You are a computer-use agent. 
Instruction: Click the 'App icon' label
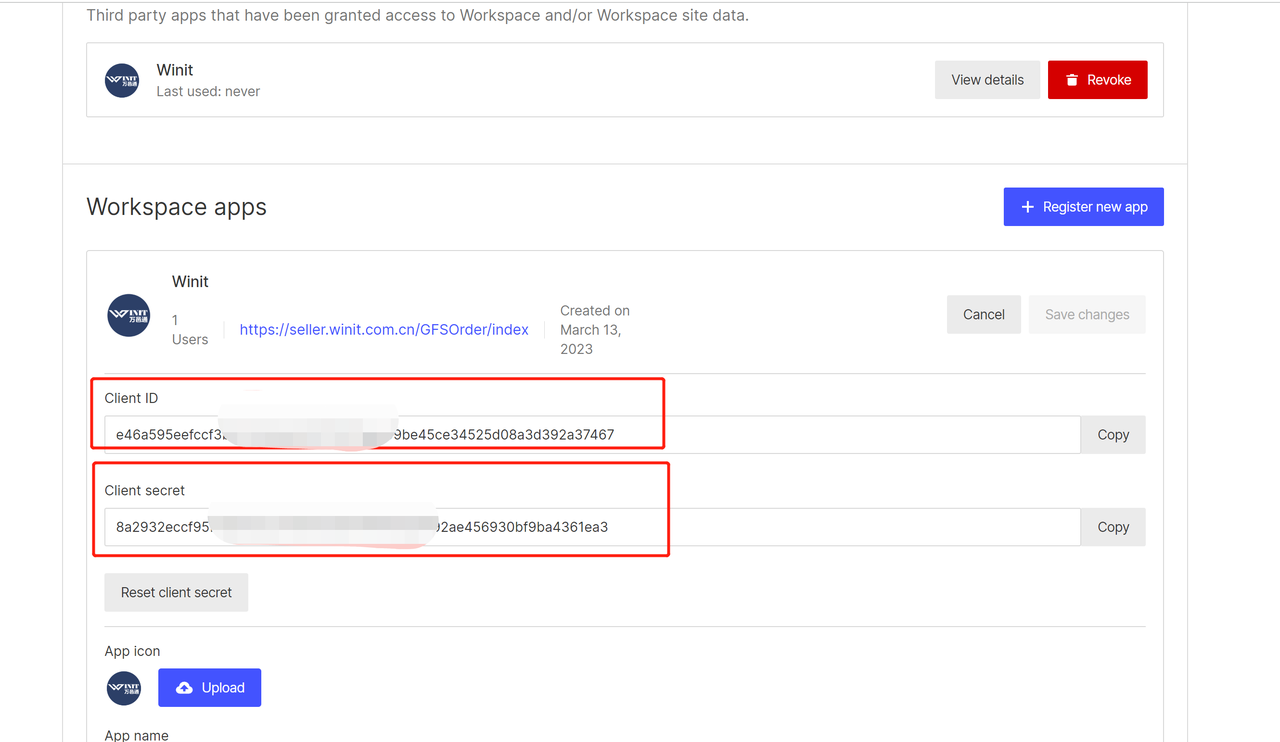132,651
